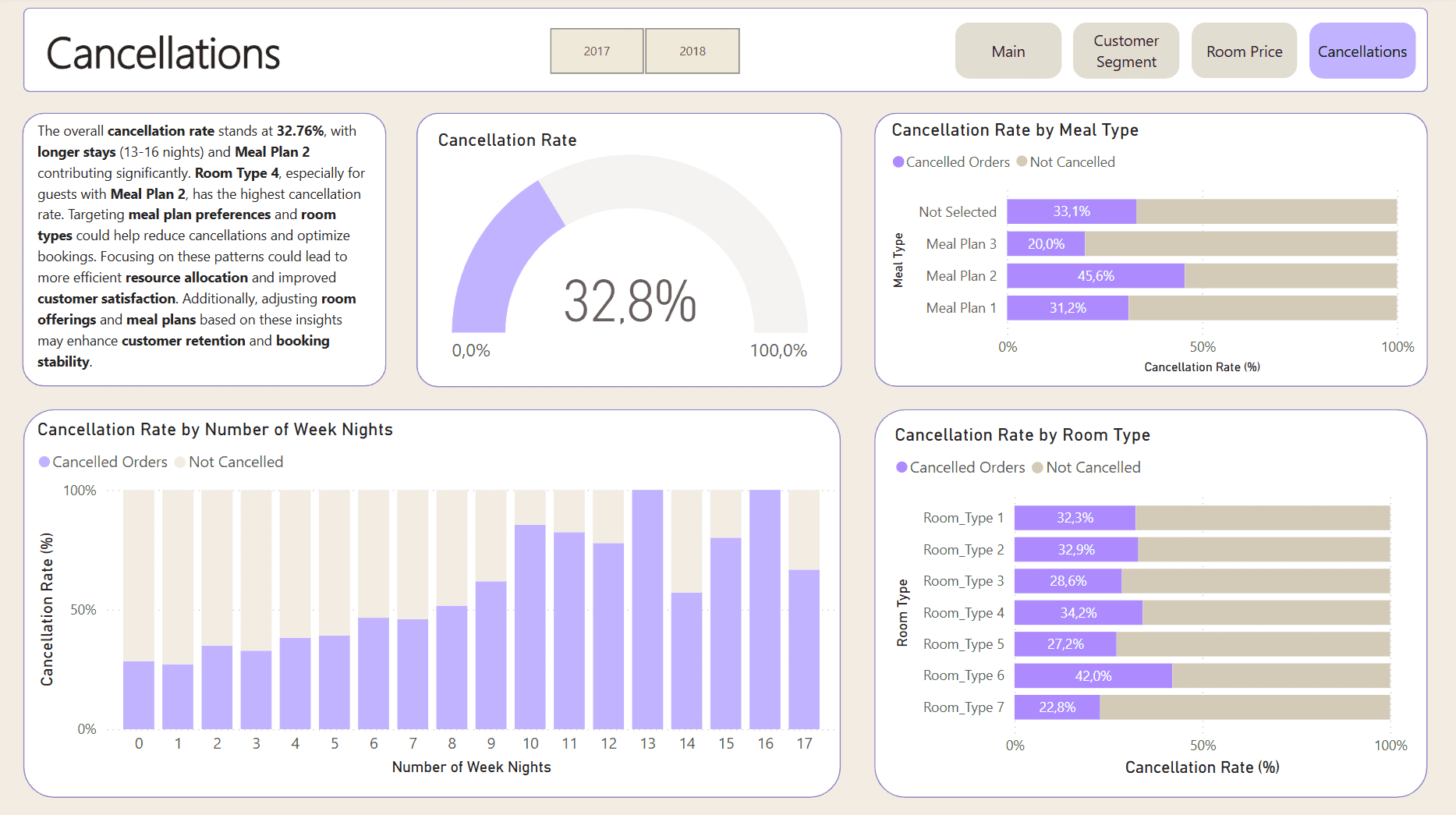Select the Room_Type 7 22,8% bar

pos(1057,707)
